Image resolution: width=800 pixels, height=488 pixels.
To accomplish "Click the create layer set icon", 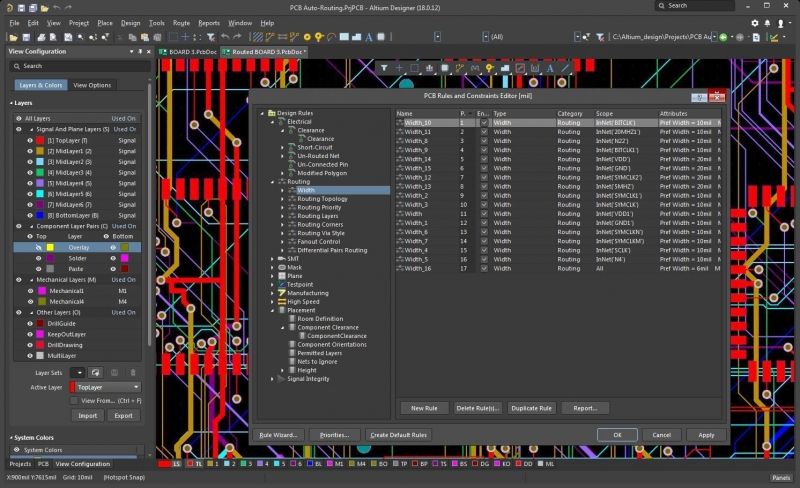I will coord(95,373).
